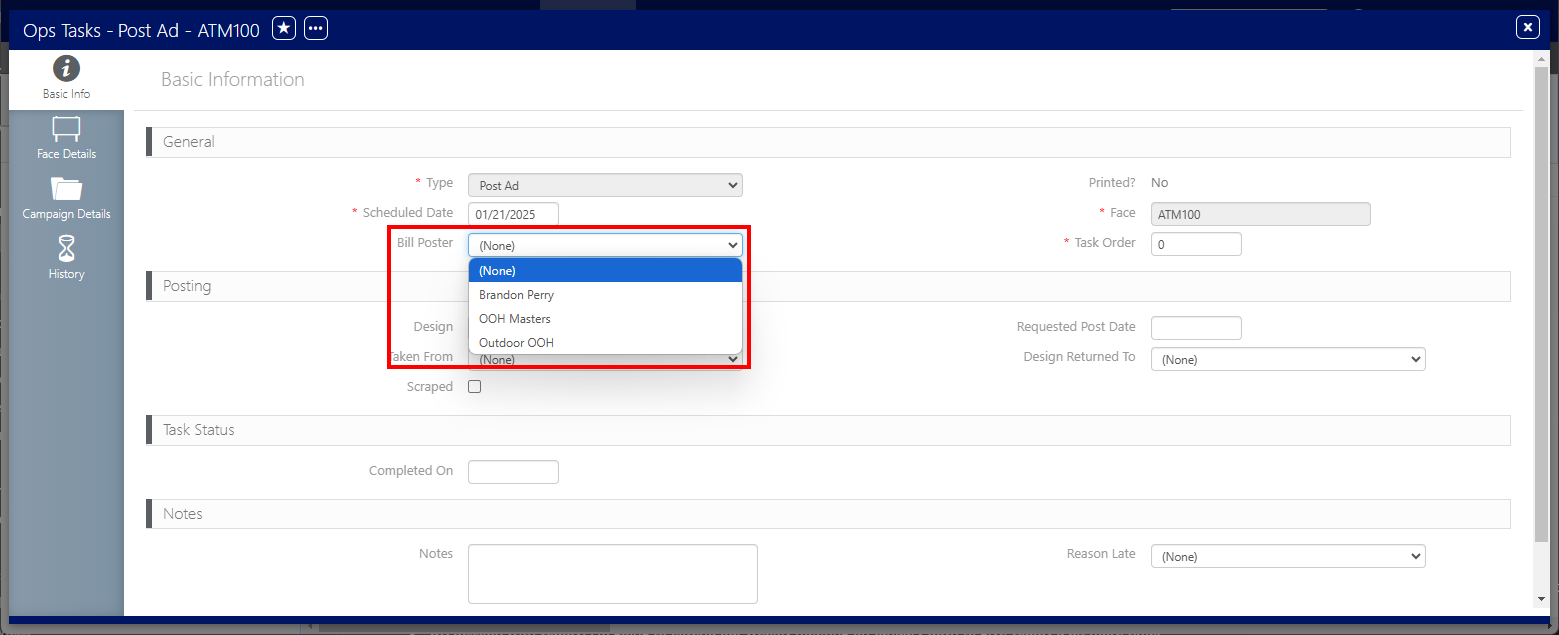The height and width of the screenshot is (635, 1559).
Task: Open the Design Returned To dropdown
Action: click(x=1288, y=359)
